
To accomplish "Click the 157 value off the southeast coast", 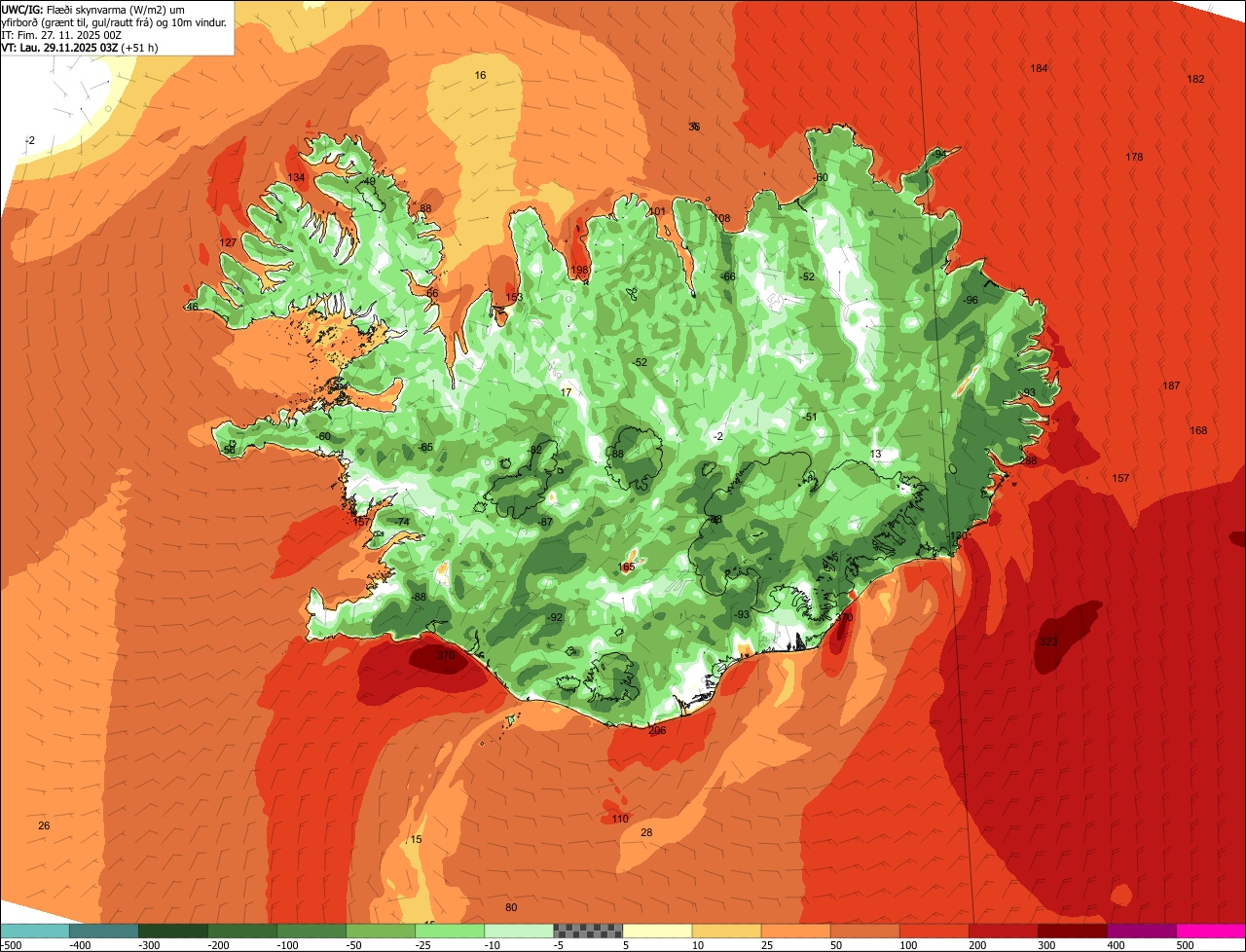I will point(1120,478).
